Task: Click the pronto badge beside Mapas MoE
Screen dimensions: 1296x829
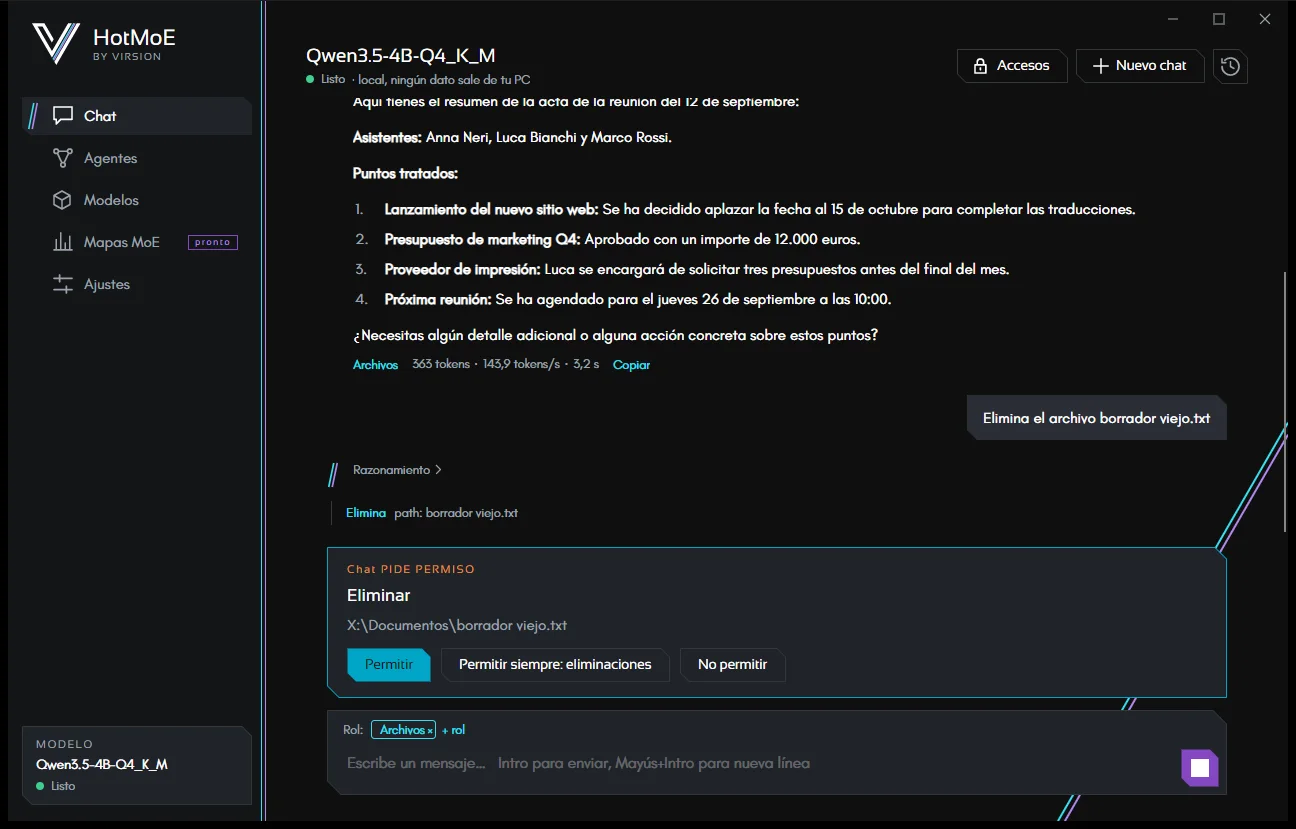Action: [x=213, y=242]
